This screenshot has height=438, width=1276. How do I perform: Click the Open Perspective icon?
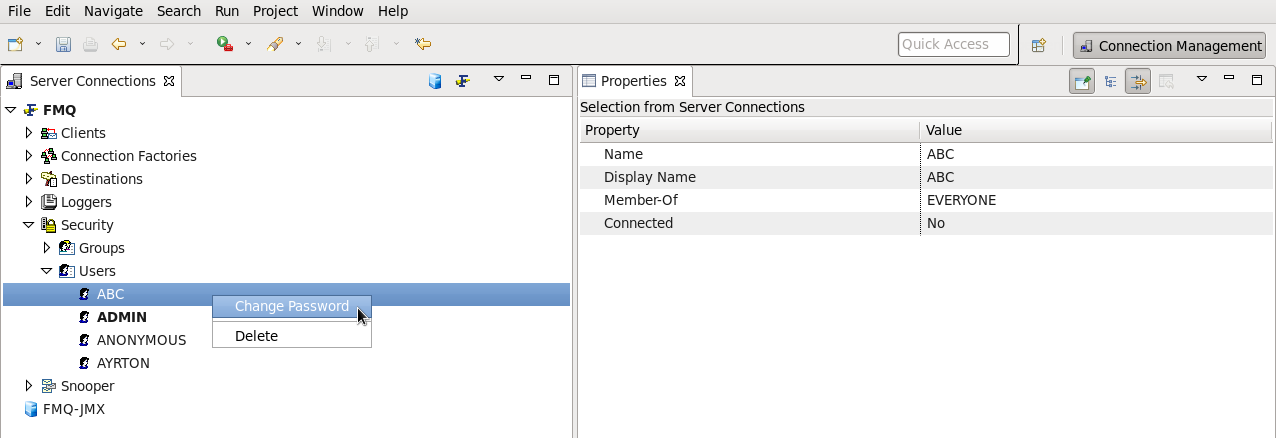(x=1039, y=45)
